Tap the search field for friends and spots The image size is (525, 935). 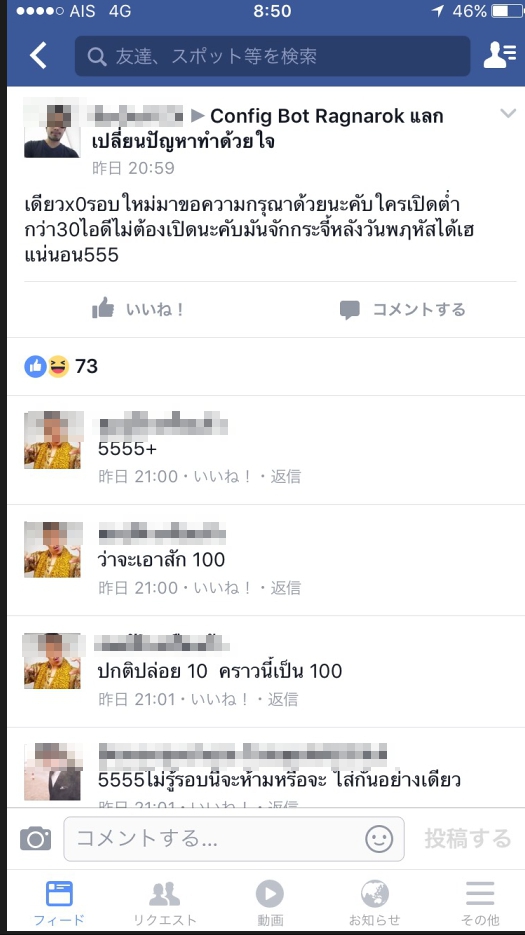[272, 56]
